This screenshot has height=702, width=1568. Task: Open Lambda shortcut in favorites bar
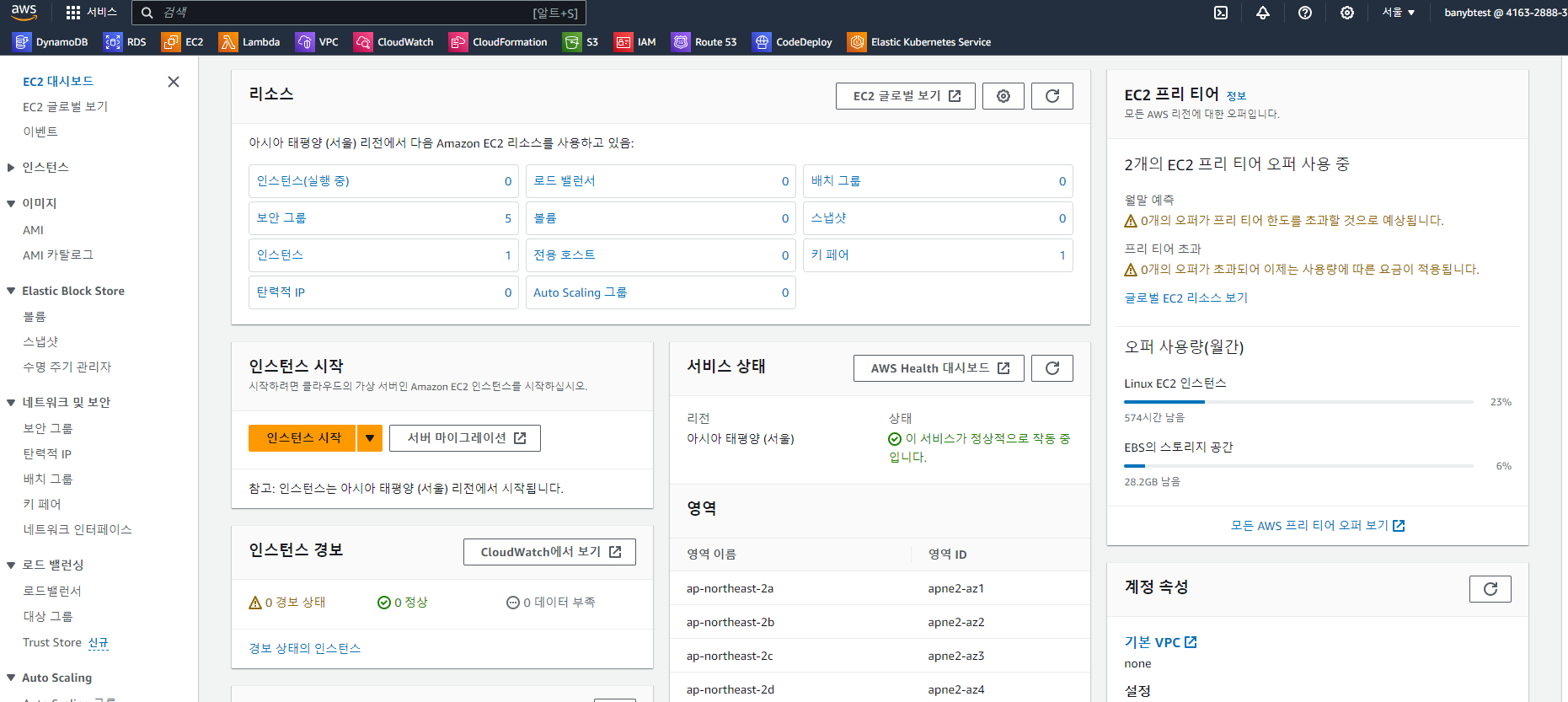pyautogui.click(x=249, y=42)
